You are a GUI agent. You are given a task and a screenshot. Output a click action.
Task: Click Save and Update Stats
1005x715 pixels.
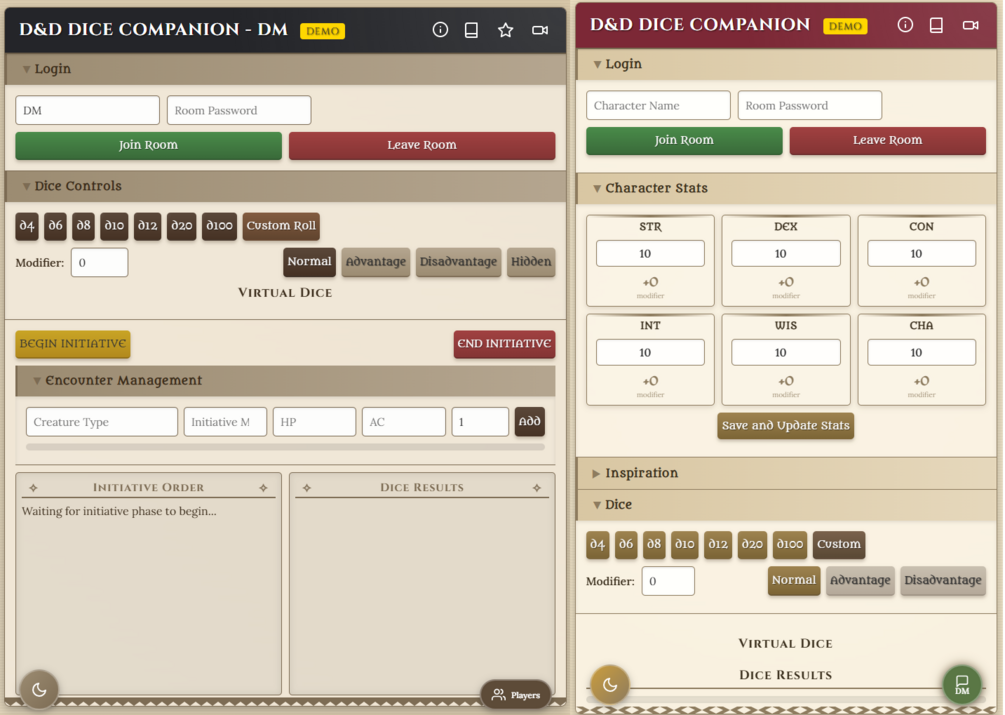click(785, 426)
